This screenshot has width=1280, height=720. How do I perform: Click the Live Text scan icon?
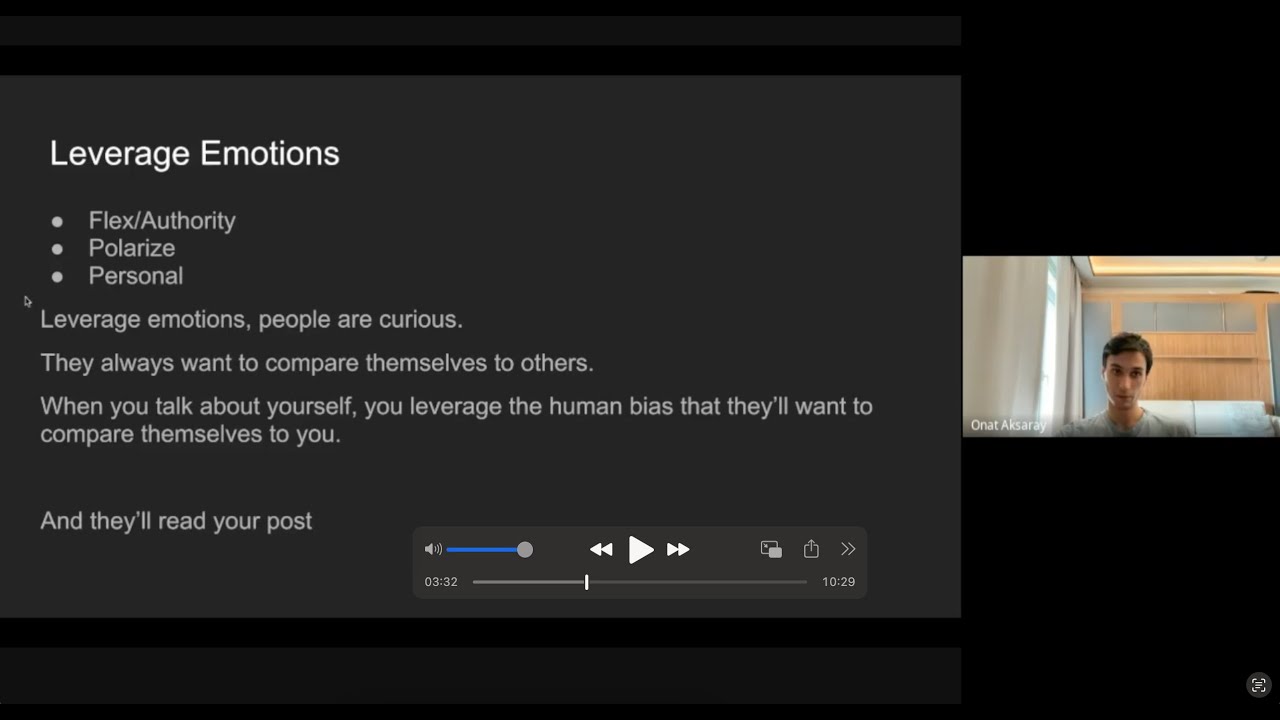1259,685
